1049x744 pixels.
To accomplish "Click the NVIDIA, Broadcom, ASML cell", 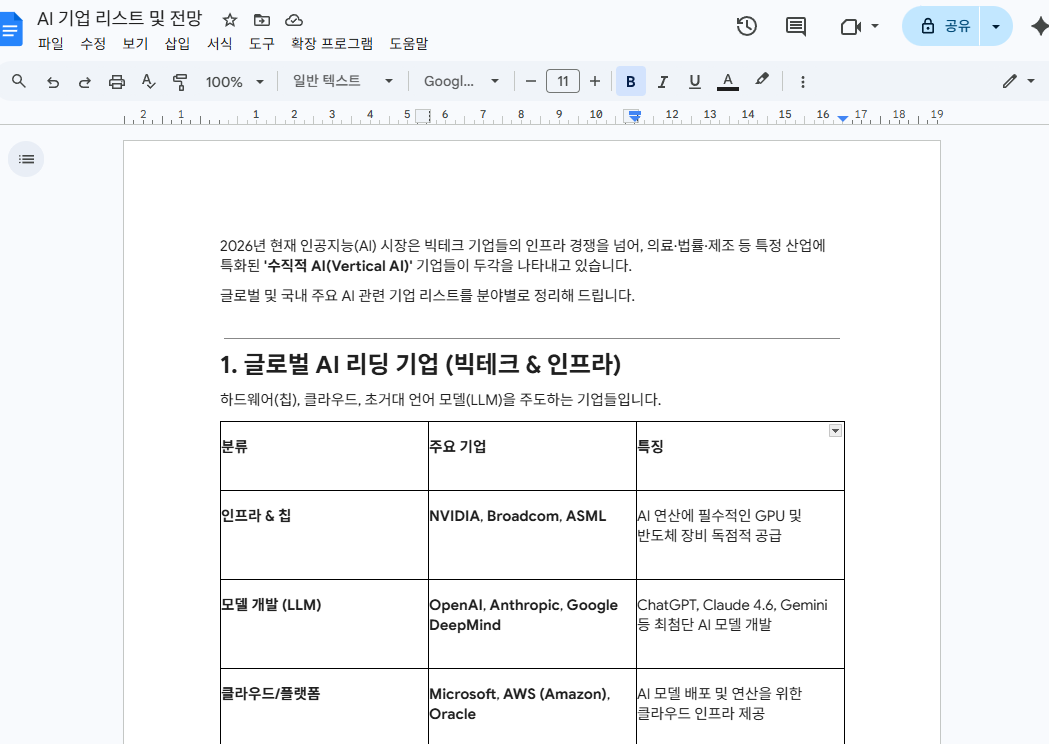I will click(x=533, y=535).
